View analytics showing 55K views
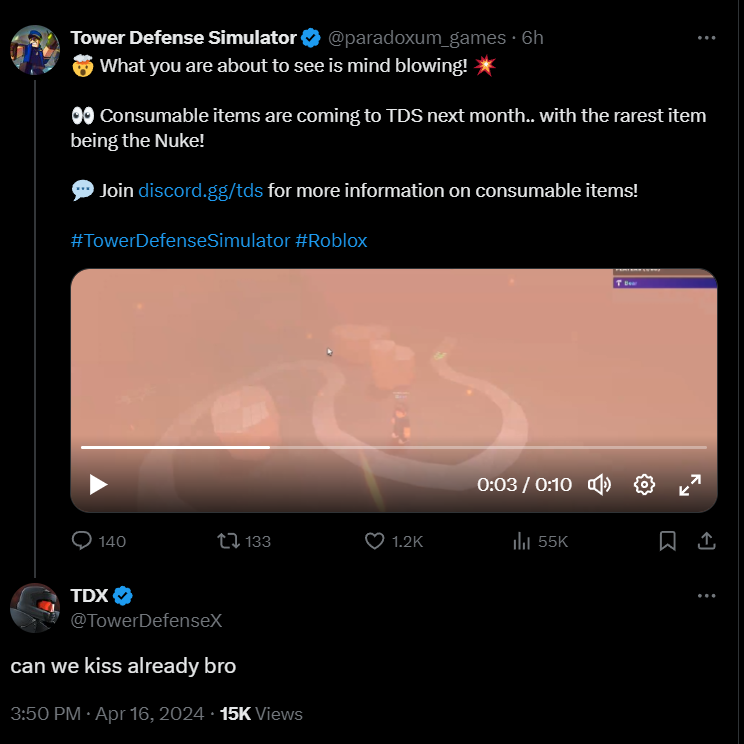 (540, 541)
